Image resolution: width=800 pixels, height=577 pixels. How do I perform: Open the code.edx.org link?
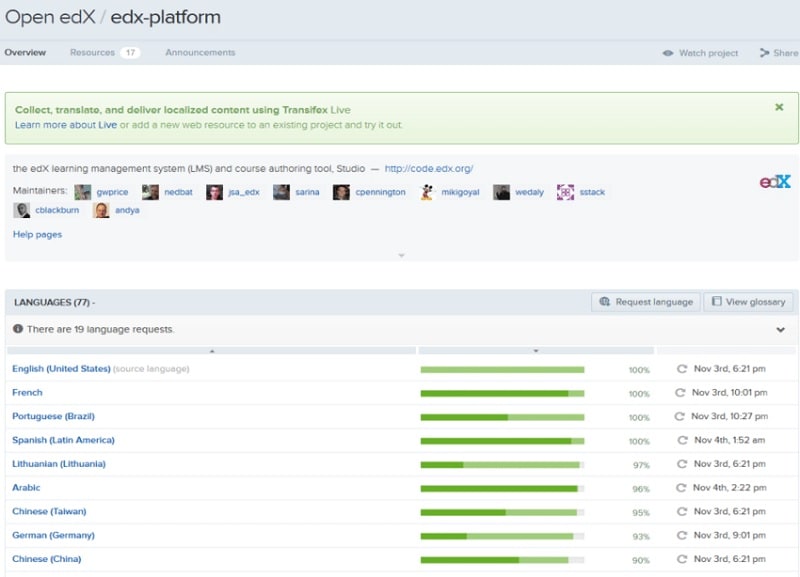[x=429, y=169]
